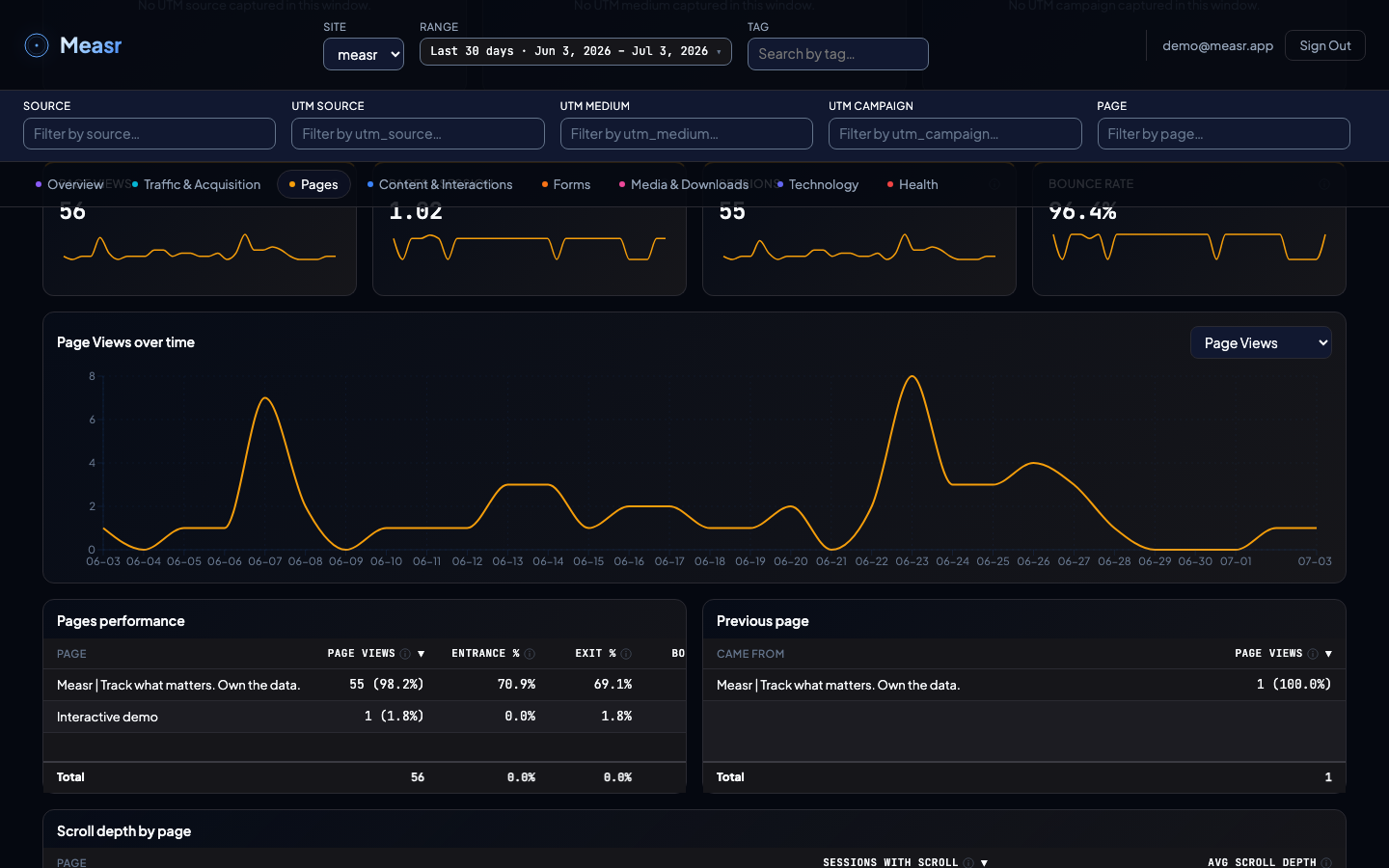
Task: Open info icon beside Entrance % header
Action: 530,654
